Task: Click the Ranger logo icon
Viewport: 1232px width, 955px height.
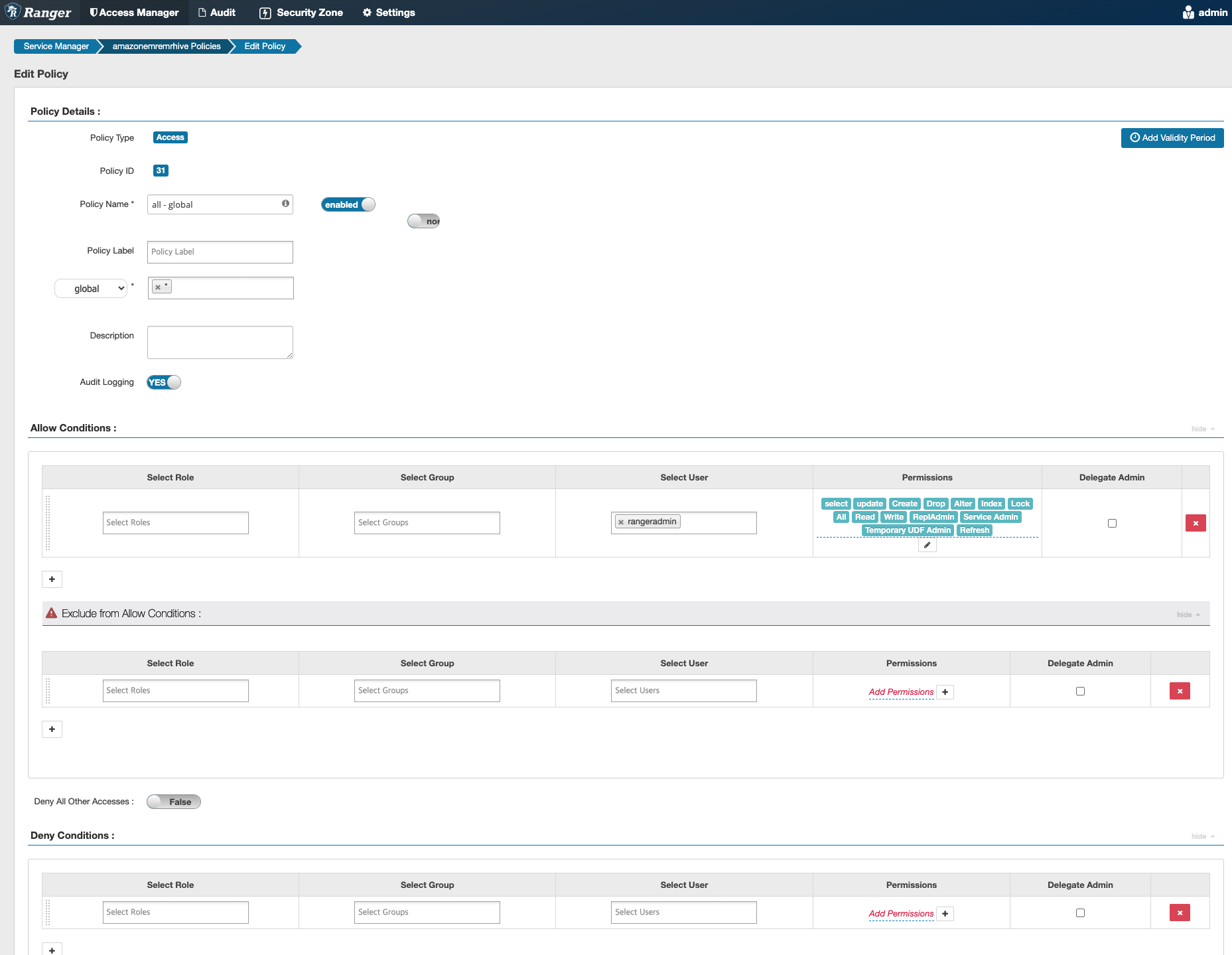Action: click(x=13, y=12)
